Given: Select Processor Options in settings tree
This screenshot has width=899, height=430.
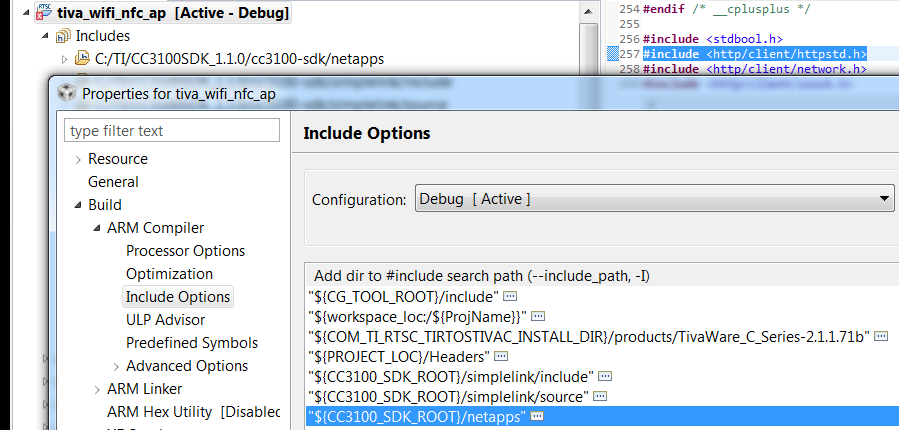Looking at the screenshot, I should coord(185,251).
